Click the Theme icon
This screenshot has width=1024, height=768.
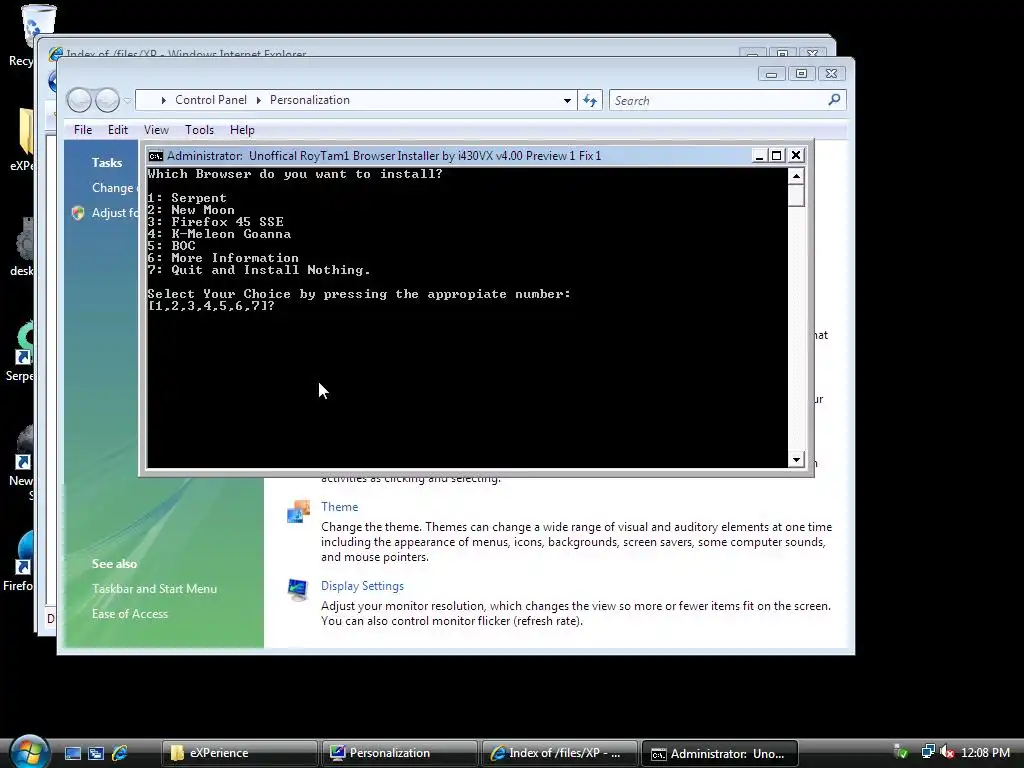298,511
